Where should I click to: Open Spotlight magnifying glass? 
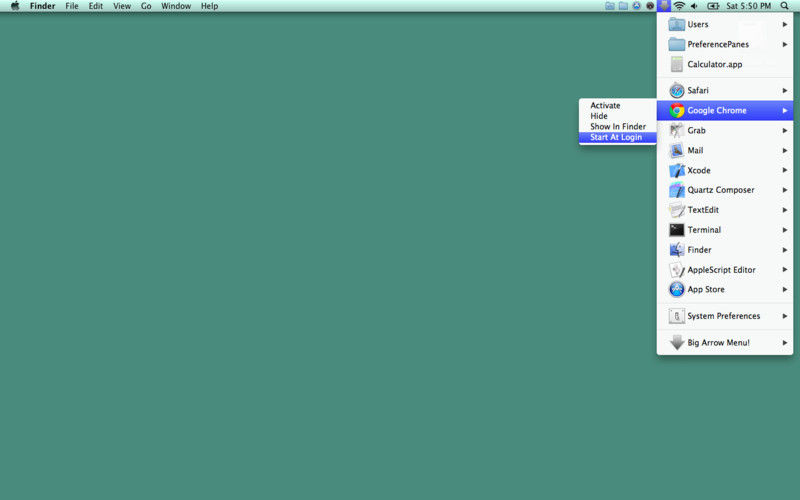click(784, 6)
